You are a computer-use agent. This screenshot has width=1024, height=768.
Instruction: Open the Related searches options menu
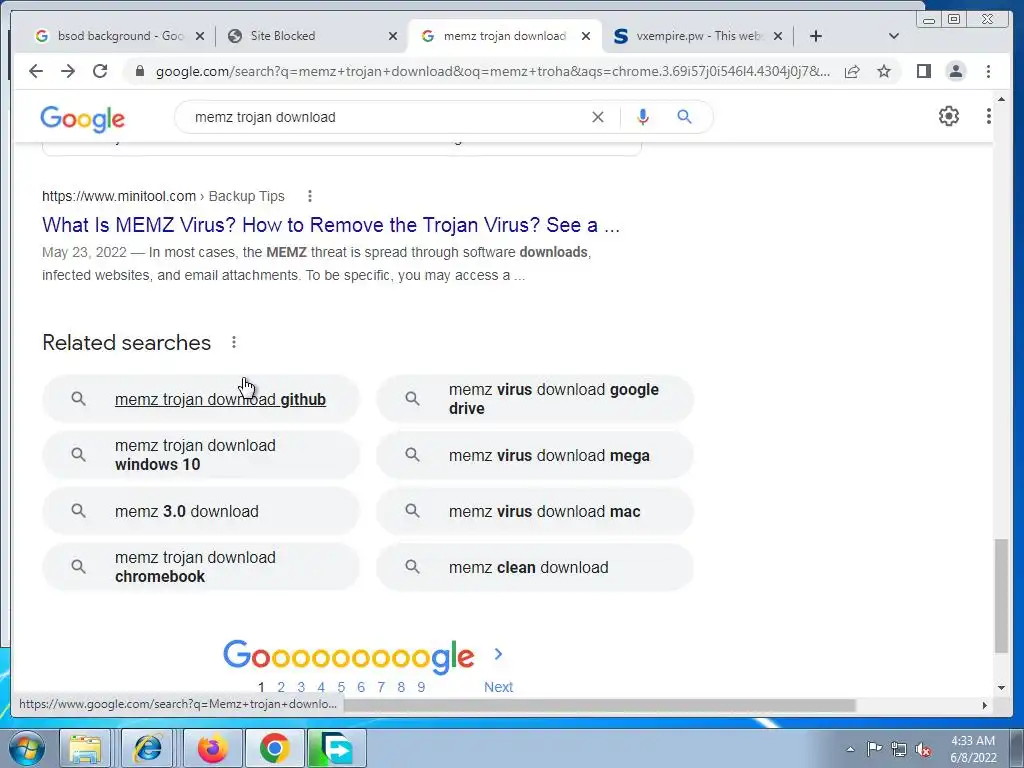coord(234,342)
